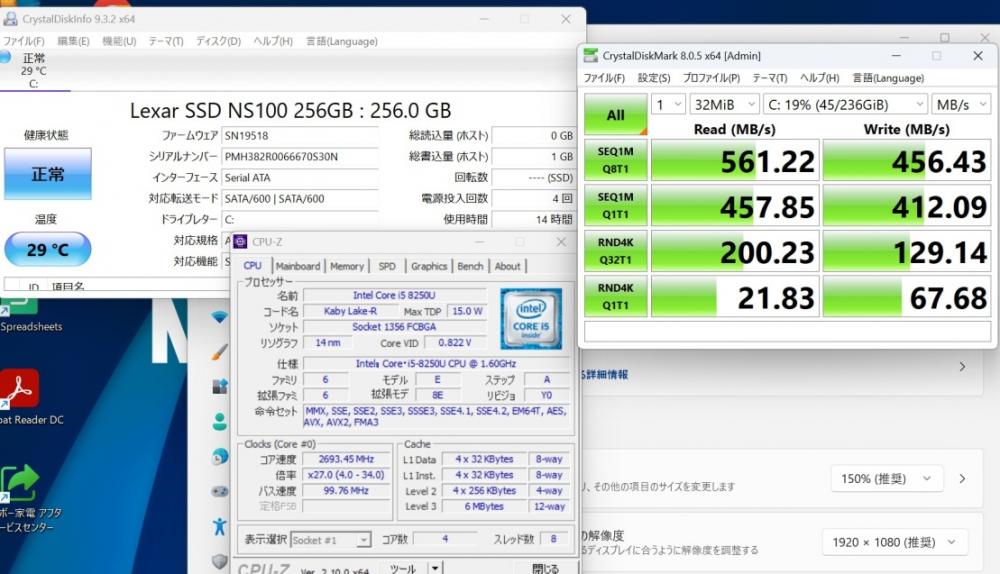
Task: Expand the MB/s unit dropdown
Action: coord(961,105)
